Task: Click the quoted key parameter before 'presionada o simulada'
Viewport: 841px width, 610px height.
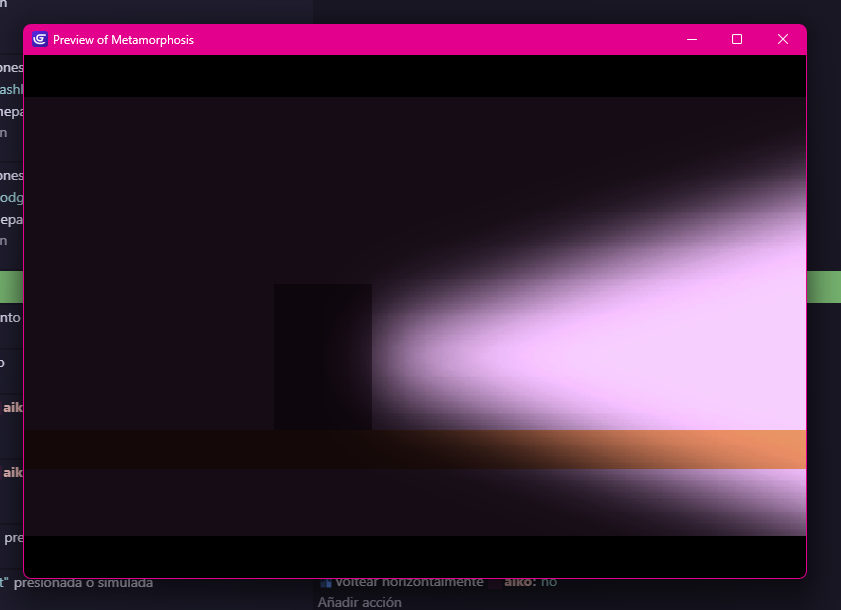Action: tap(6, 581)
